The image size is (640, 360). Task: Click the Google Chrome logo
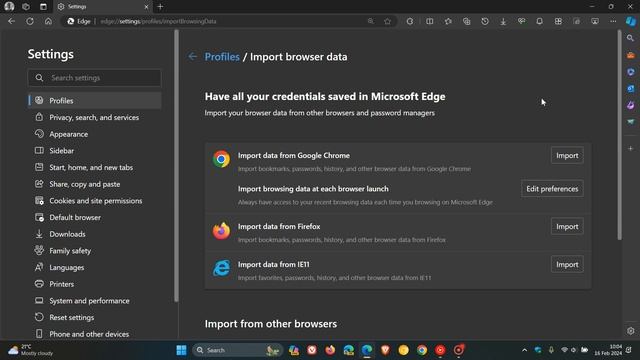(221, 159)
